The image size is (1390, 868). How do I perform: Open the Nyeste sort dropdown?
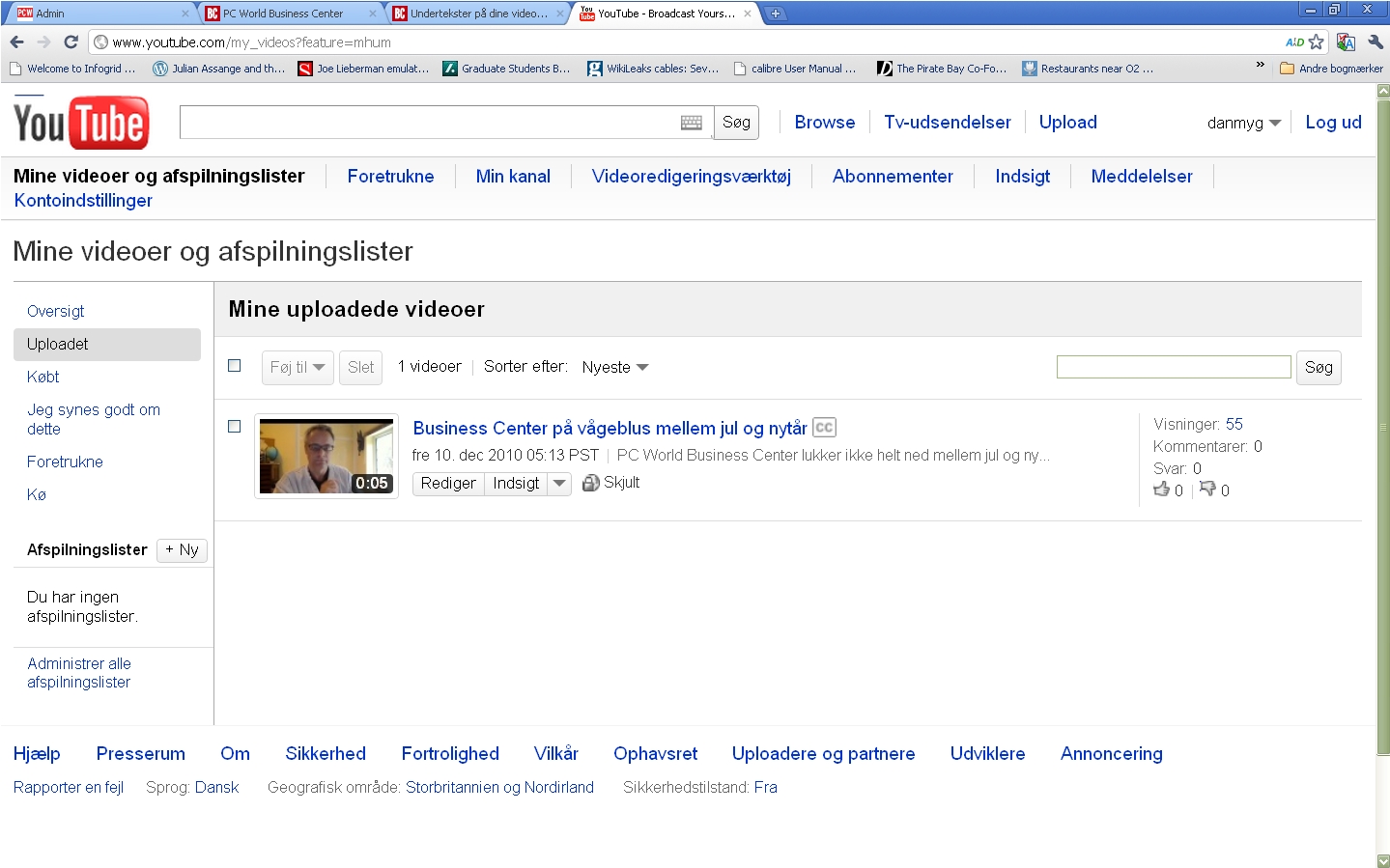click(x=615, y=368)
